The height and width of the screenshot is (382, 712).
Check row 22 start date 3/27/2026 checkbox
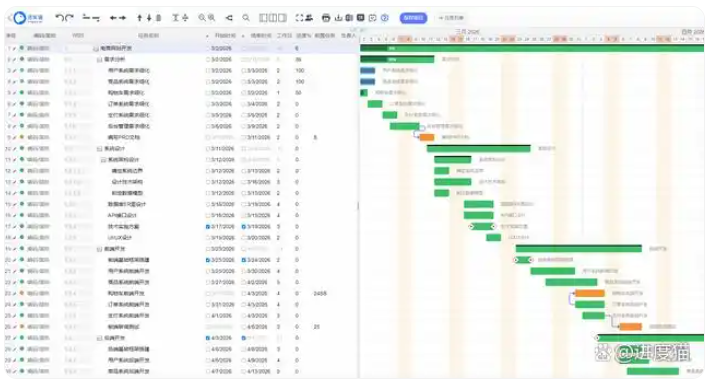(208, 282)
